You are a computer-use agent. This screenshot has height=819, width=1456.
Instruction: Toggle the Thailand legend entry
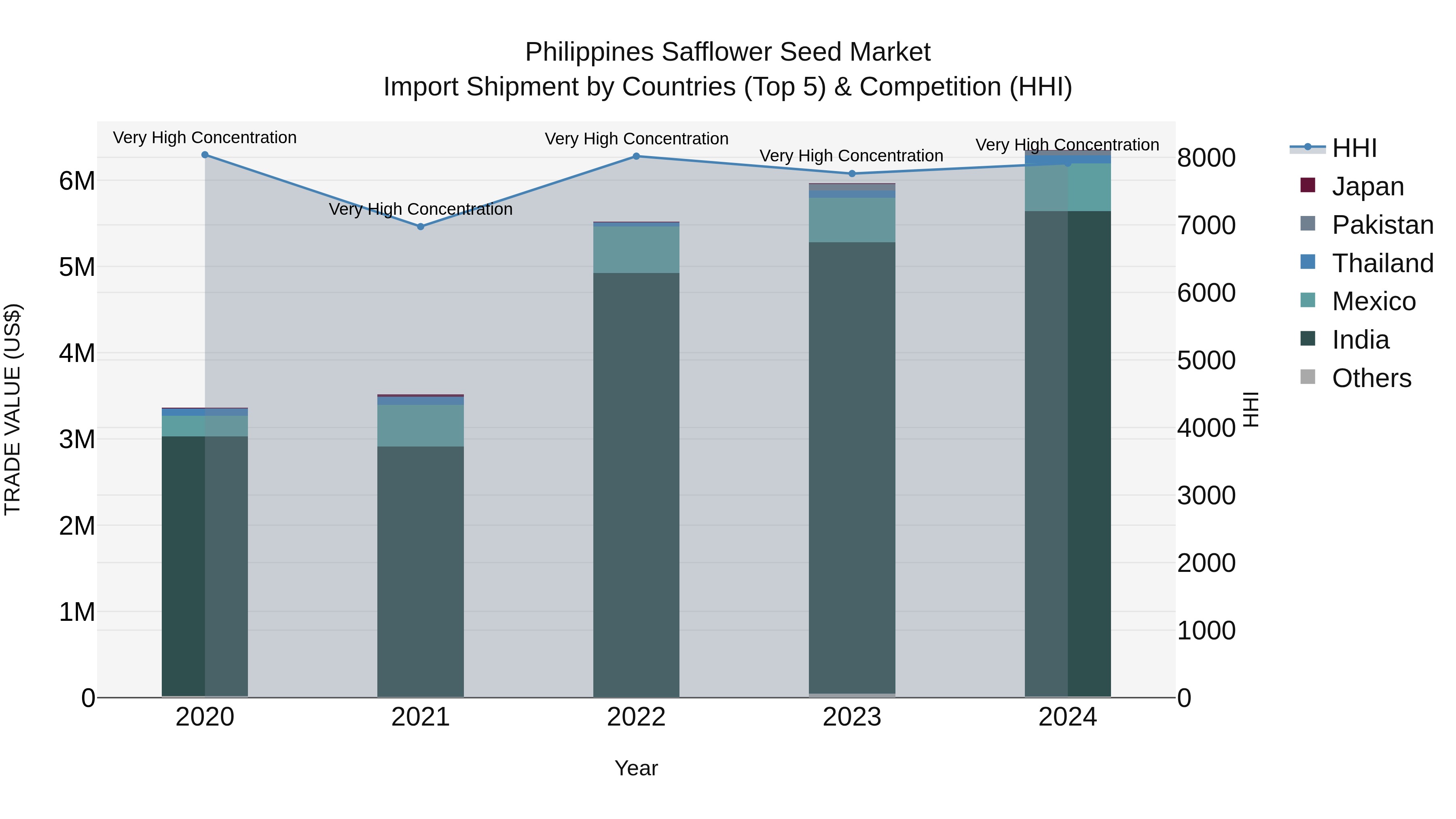point(1367,263)
